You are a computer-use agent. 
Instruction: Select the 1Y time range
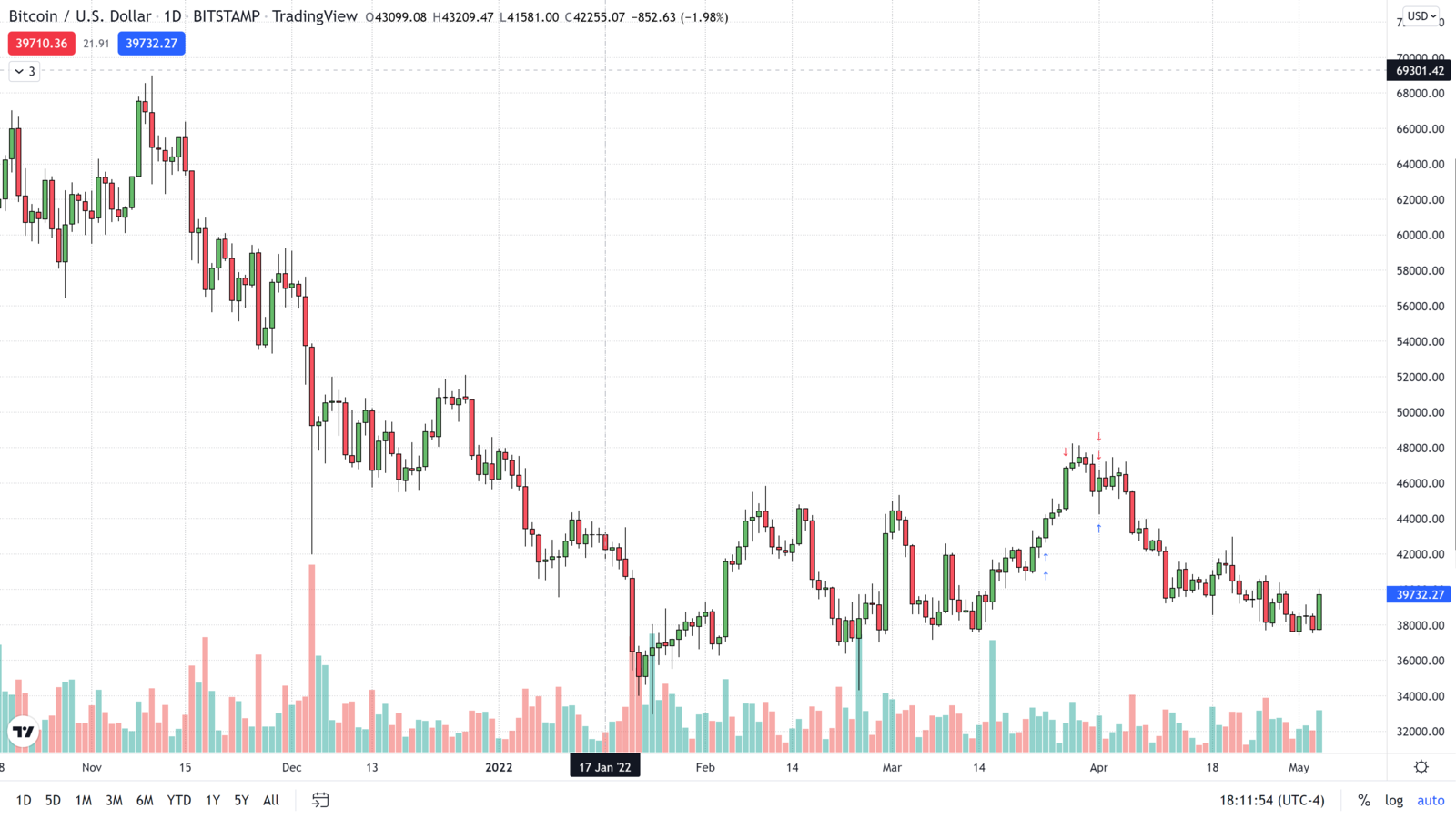click(x=212, y=801)
